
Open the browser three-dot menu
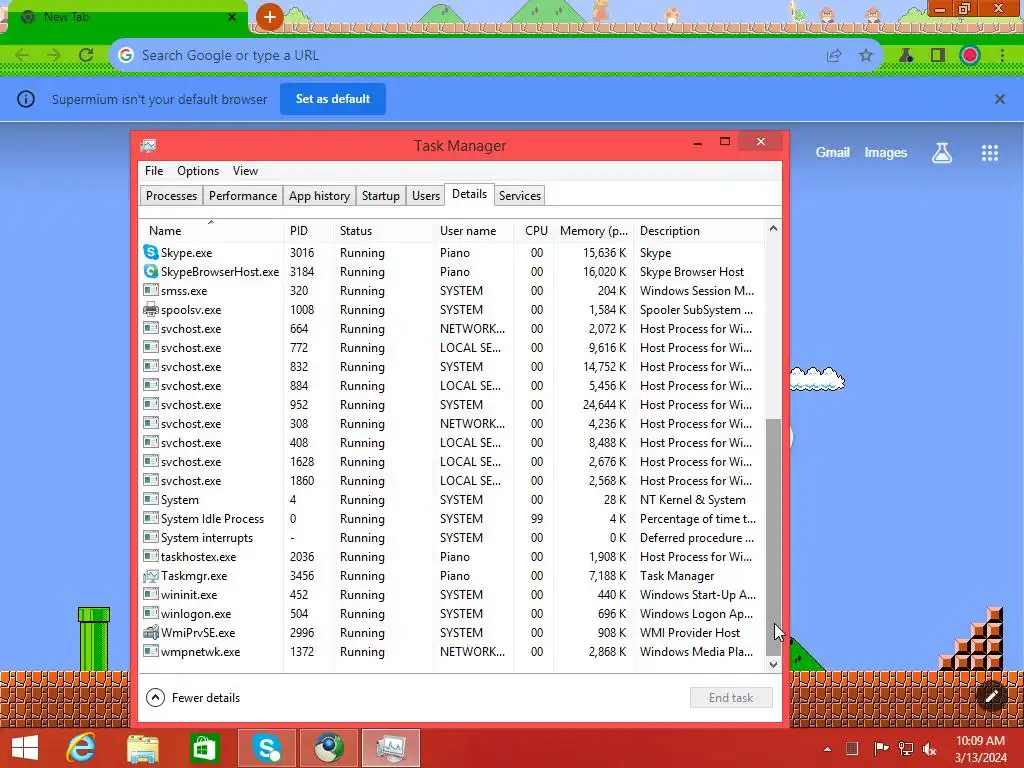1002,56
